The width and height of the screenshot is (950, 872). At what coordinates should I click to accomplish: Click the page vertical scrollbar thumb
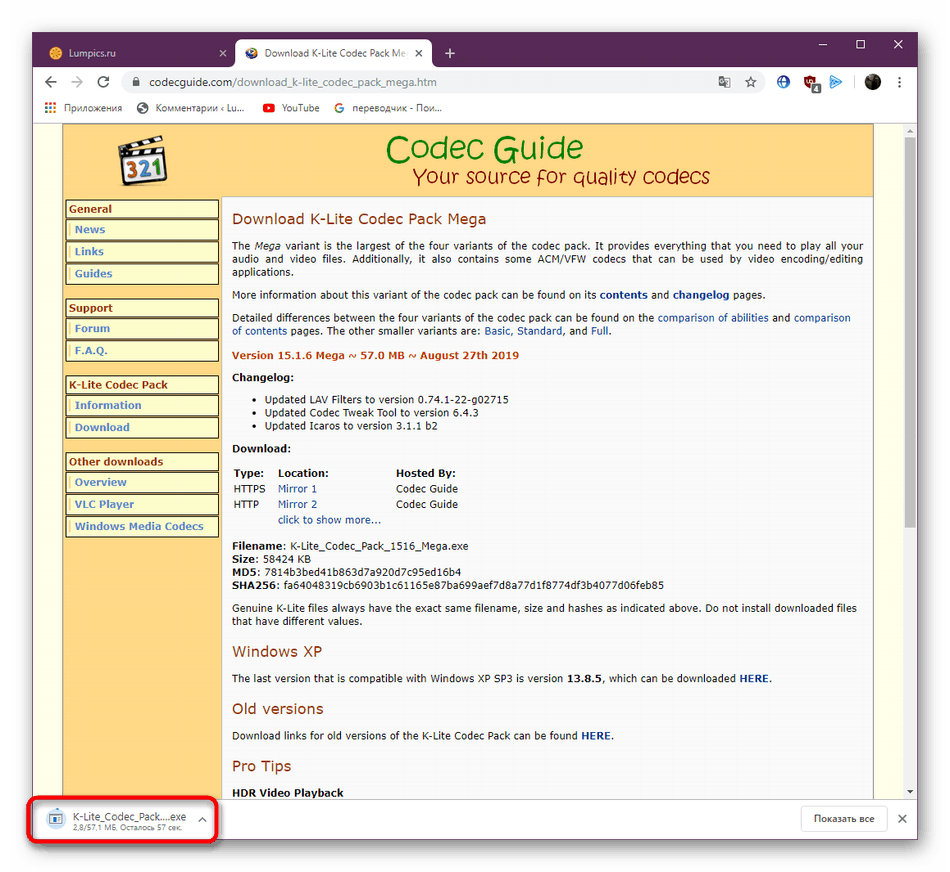[910, 332]
